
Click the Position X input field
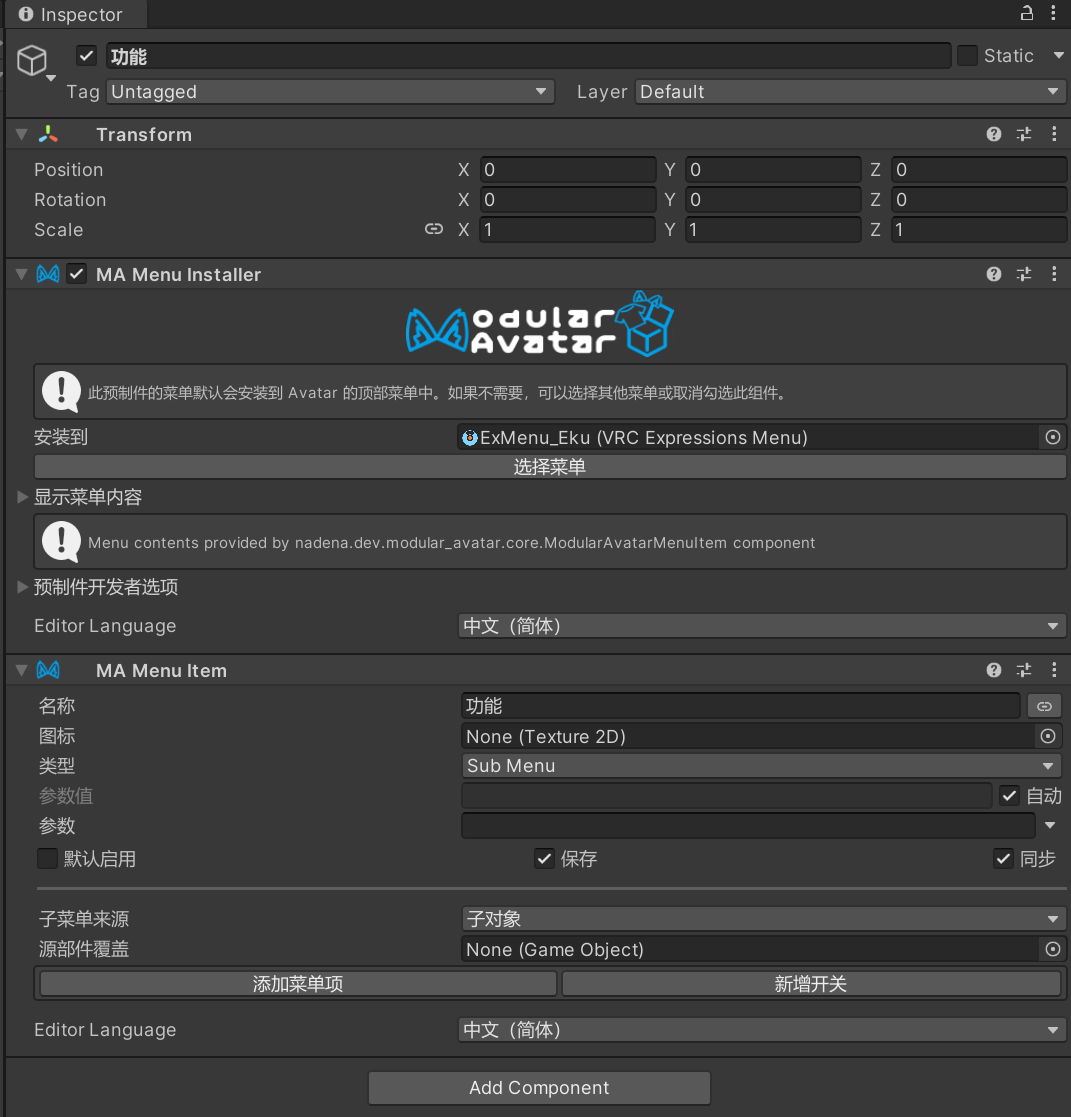click(566, 170)
